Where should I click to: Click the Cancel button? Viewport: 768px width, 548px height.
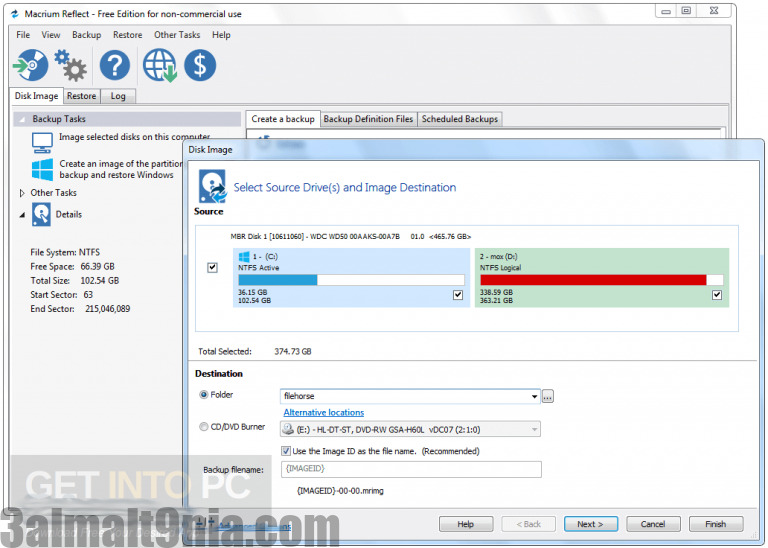(652, 524)
